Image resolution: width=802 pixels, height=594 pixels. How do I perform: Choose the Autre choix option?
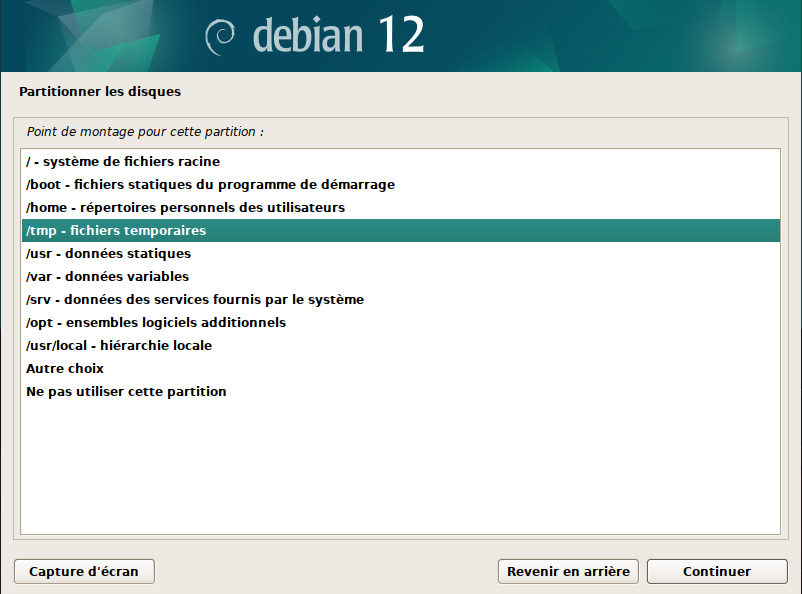401,369
